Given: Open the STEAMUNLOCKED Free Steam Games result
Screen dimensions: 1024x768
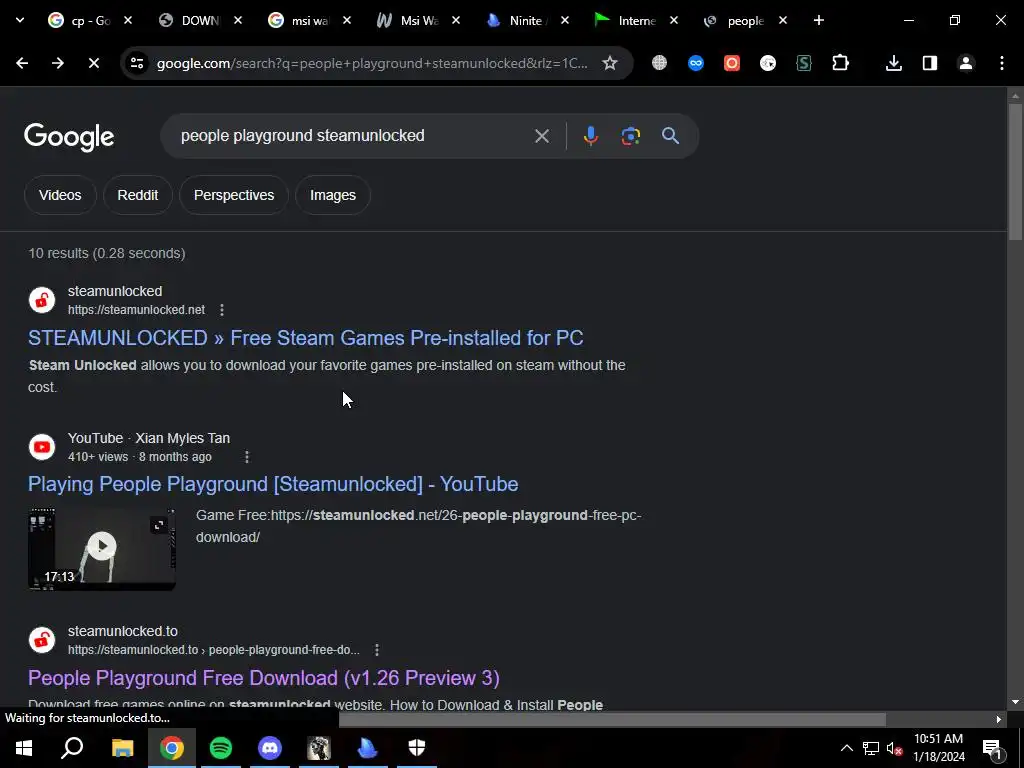Looking at the screenshot, I should coord(306,338).
